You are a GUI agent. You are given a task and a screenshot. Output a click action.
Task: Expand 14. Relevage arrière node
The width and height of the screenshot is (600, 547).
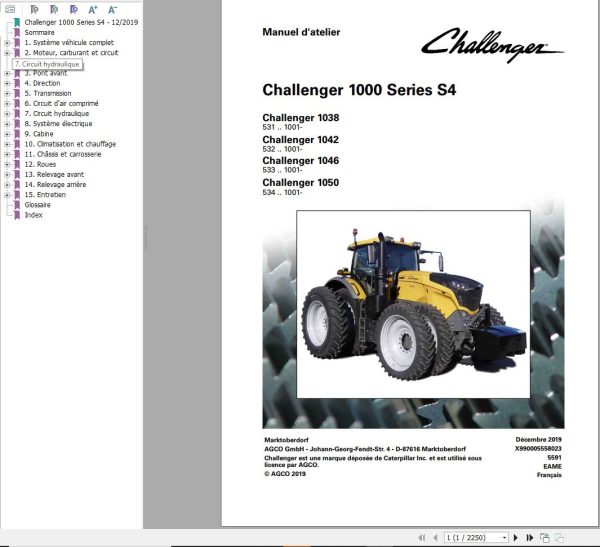(x=7, y=185)
